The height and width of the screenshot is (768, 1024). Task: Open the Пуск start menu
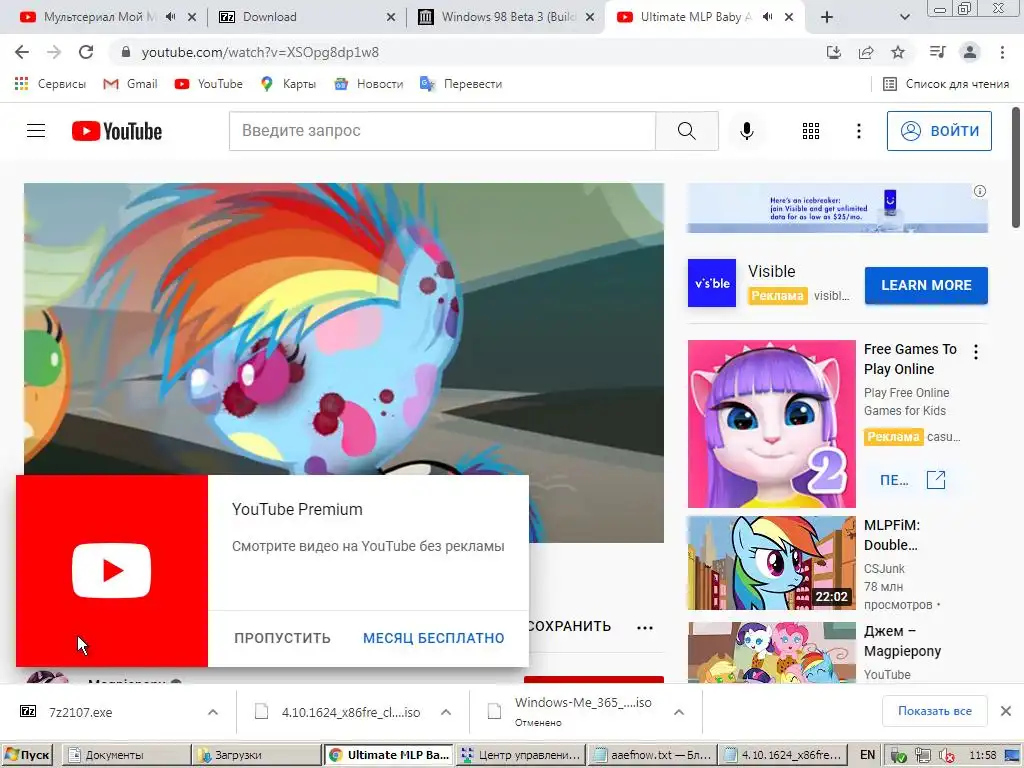(x=27, y=755)
